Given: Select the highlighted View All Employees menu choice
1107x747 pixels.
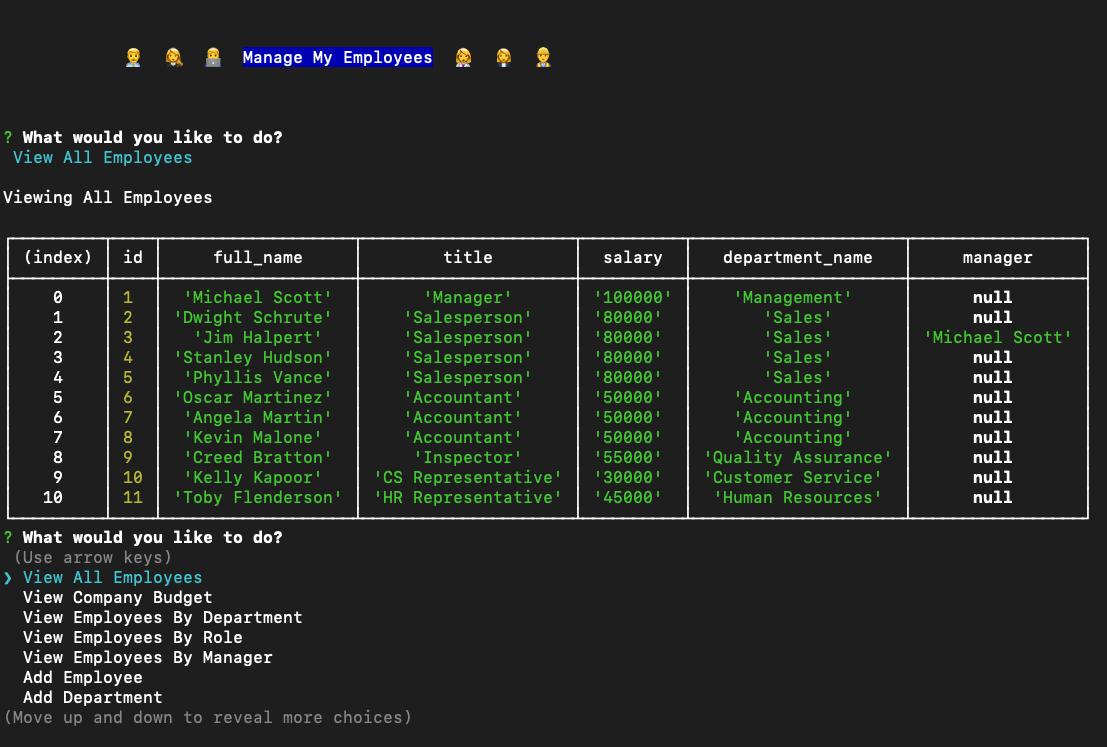Looking at the screenshot, I should click(x=112, y=578).
